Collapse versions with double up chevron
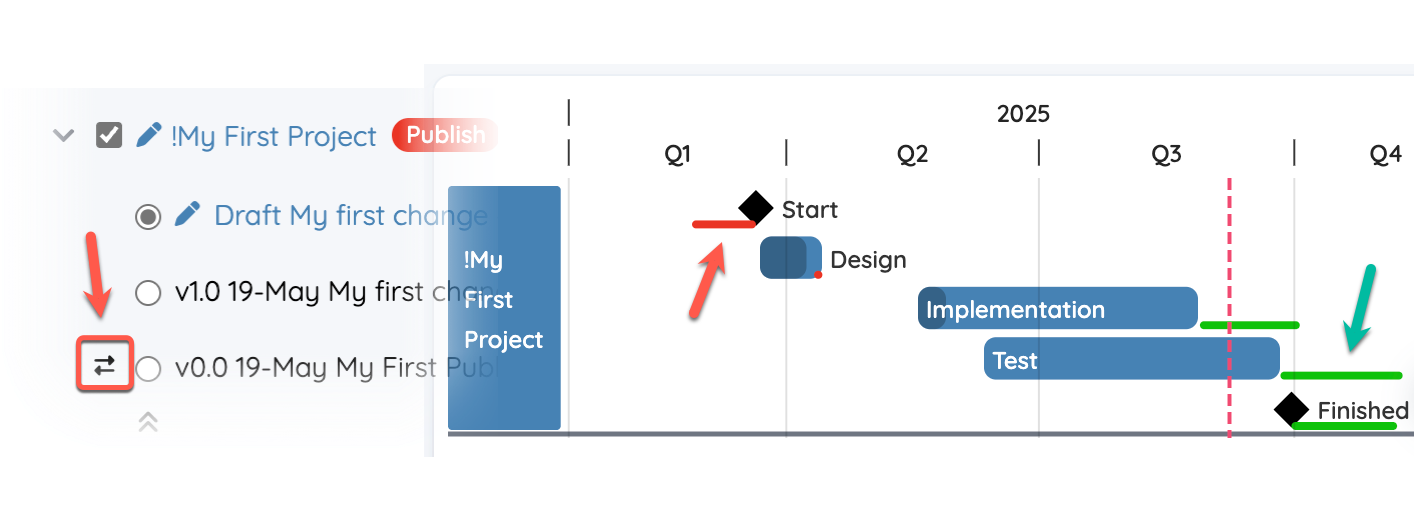 click(x=148, y=422)
